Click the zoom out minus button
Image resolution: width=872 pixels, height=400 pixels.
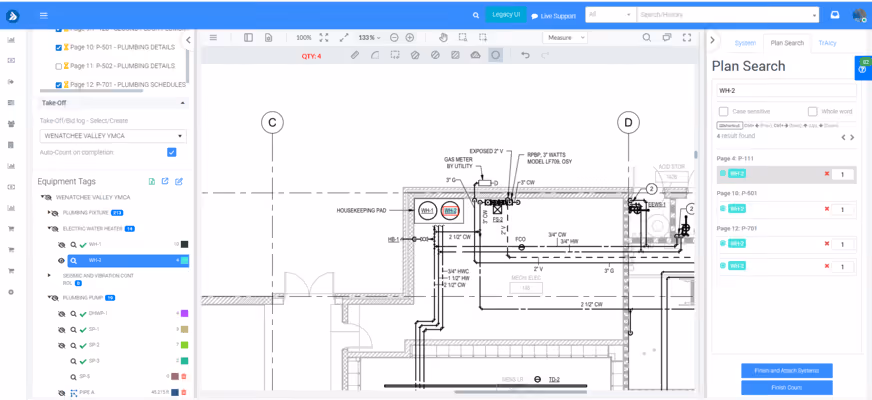[394, 37]
